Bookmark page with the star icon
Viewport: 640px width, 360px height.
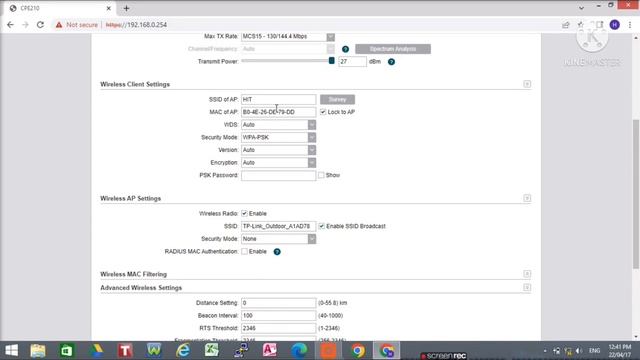click(580, 25)
